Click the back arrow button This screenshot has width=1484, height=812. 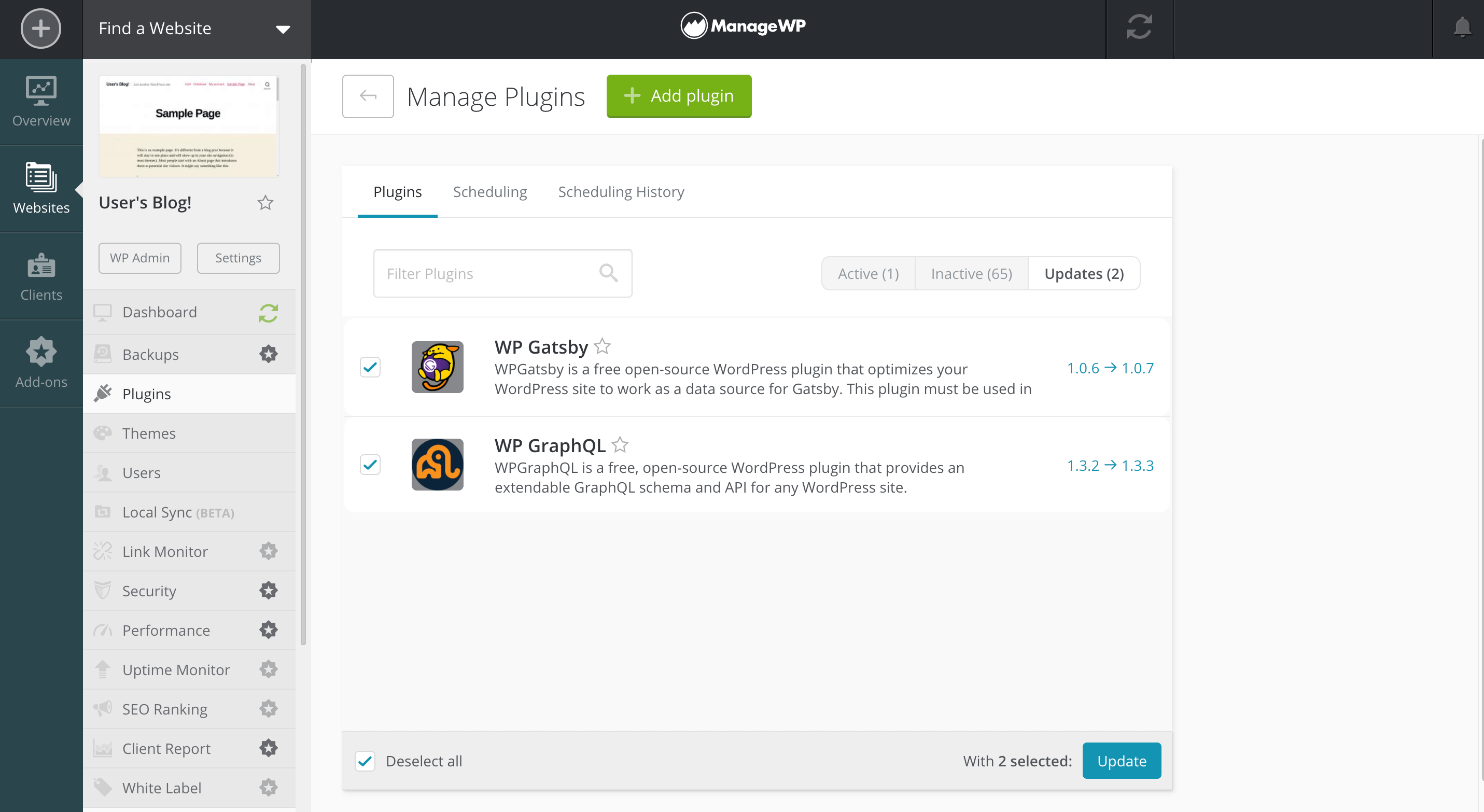(368, 96)
